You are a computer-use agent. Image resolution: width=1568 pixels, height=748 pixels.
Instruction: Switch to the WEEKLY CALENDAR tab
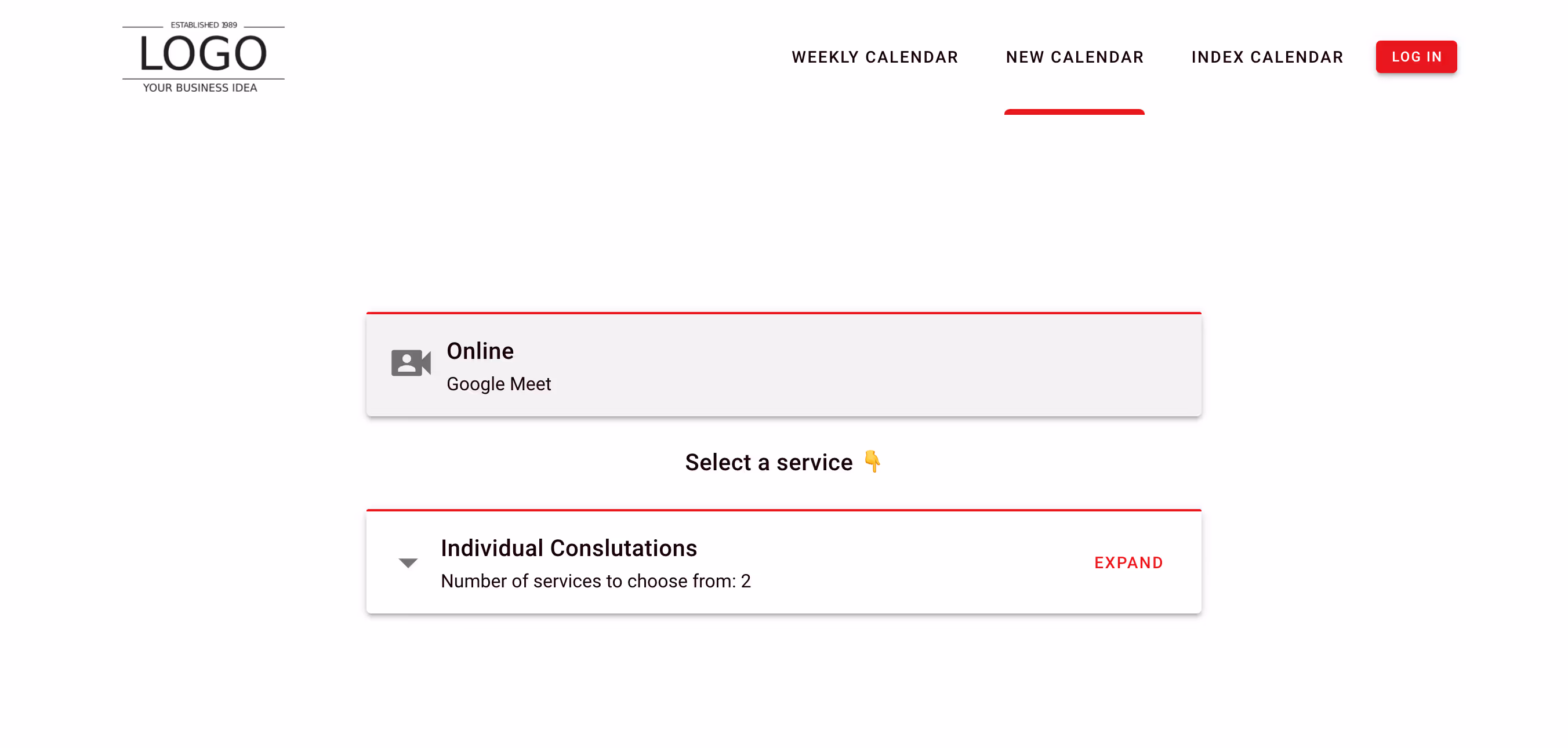[x=874, y=57]
